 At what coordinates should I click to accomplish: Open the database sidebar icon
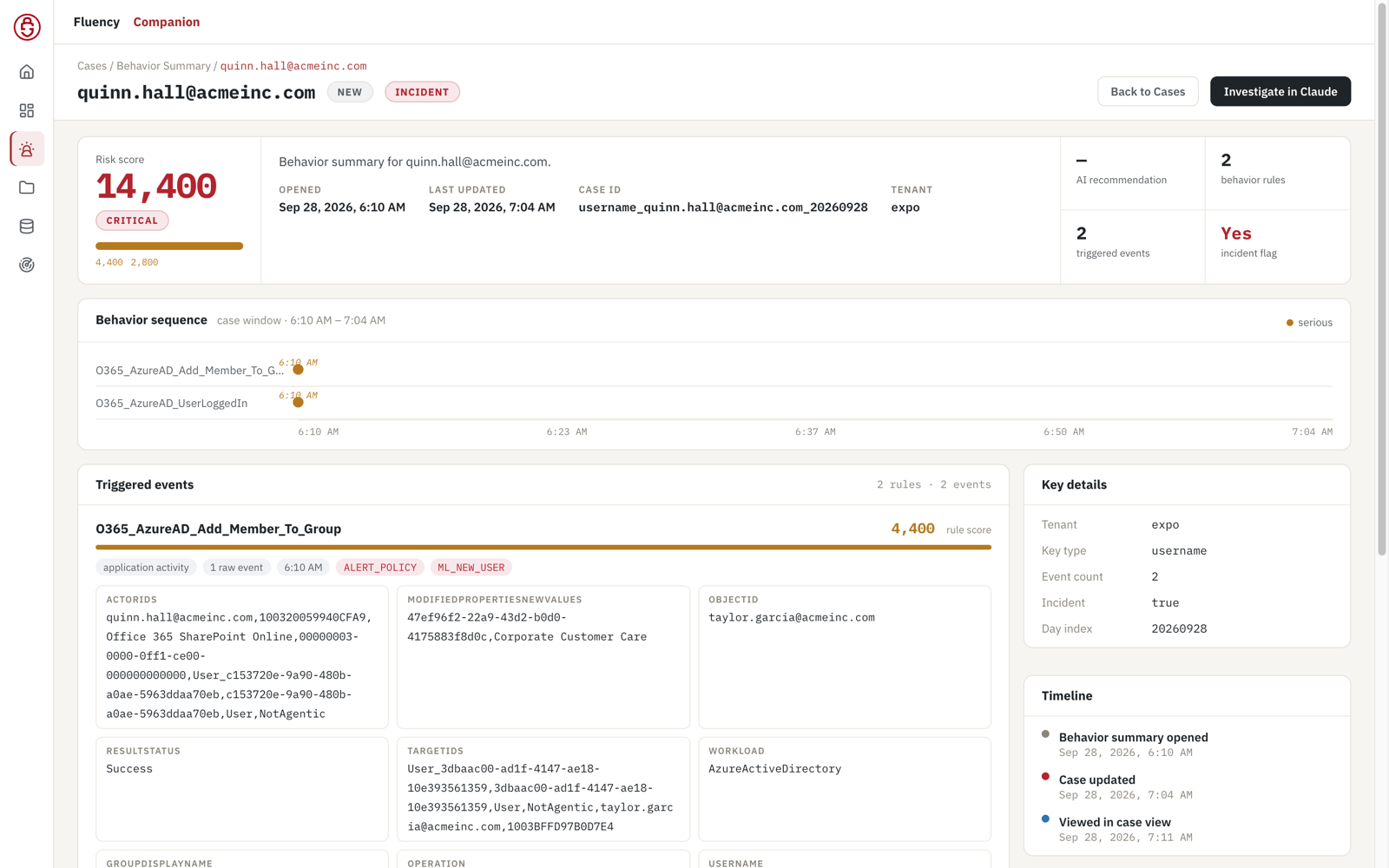point(27,227)
